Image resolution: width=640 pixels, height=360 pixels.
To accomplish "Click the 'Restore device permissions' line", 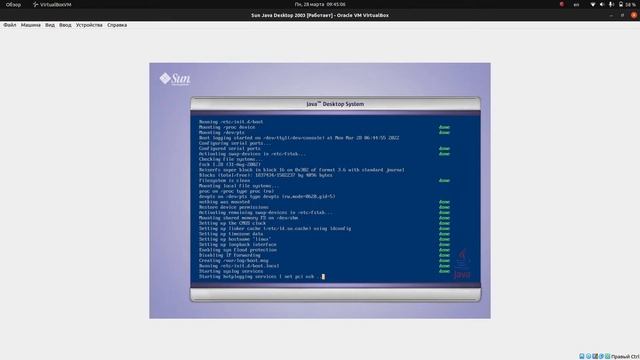I will pyautogui.click(x=234, y=207).
